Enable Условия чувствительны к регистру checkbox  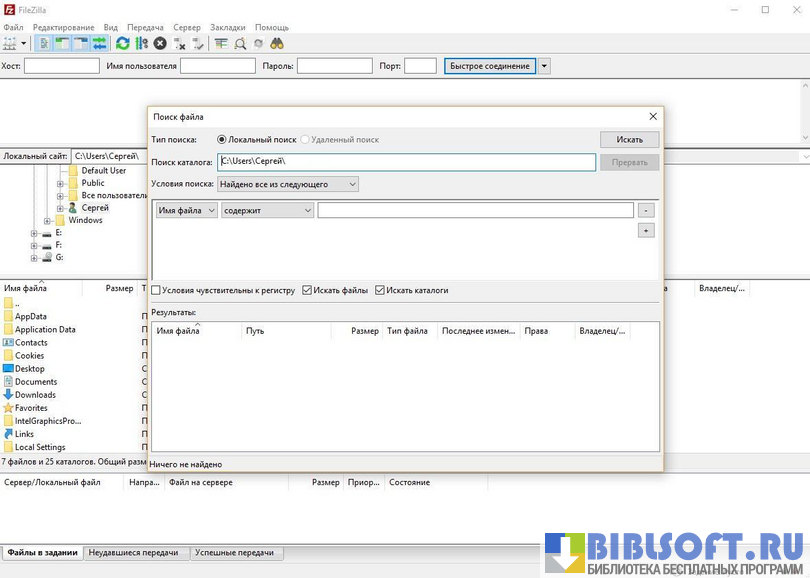pyautogui.click(x=156, y=291)
